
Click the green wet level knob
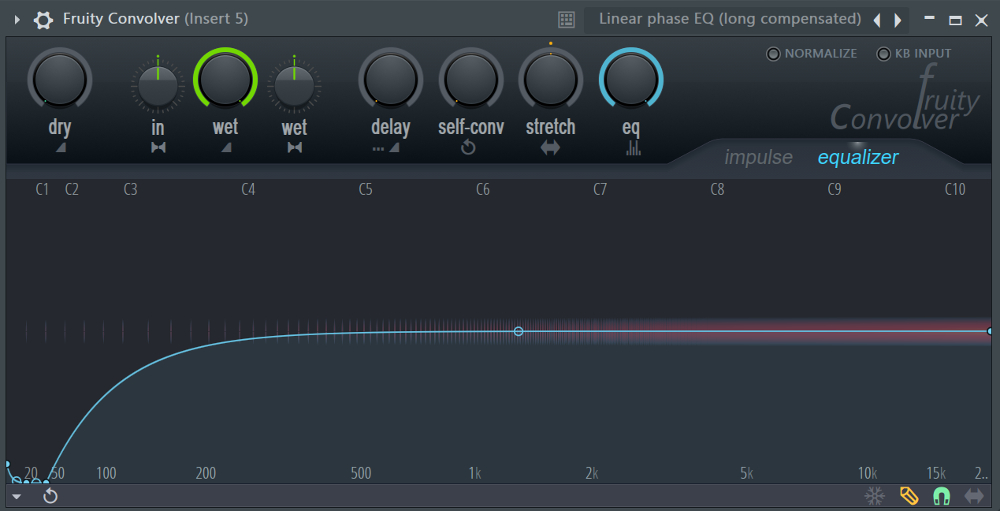coord(225,79)
